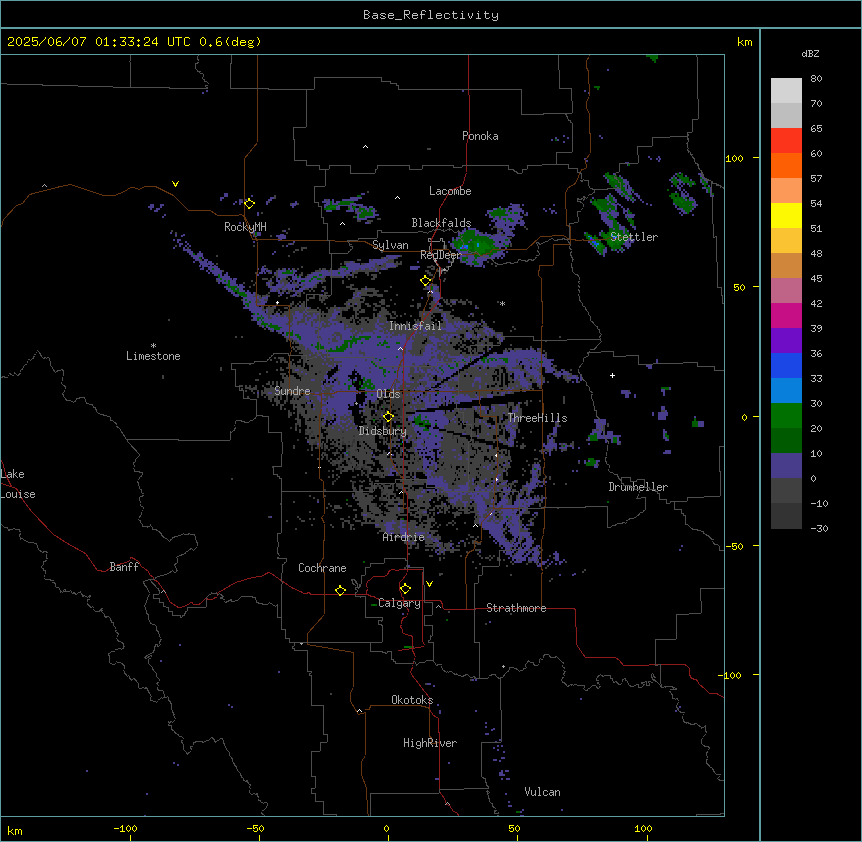This screenshot has height=842, width=862.
Task: Pick the slate purple 0-10 dBZ color band
Action: pyautogui.click(x=786, y=466)
